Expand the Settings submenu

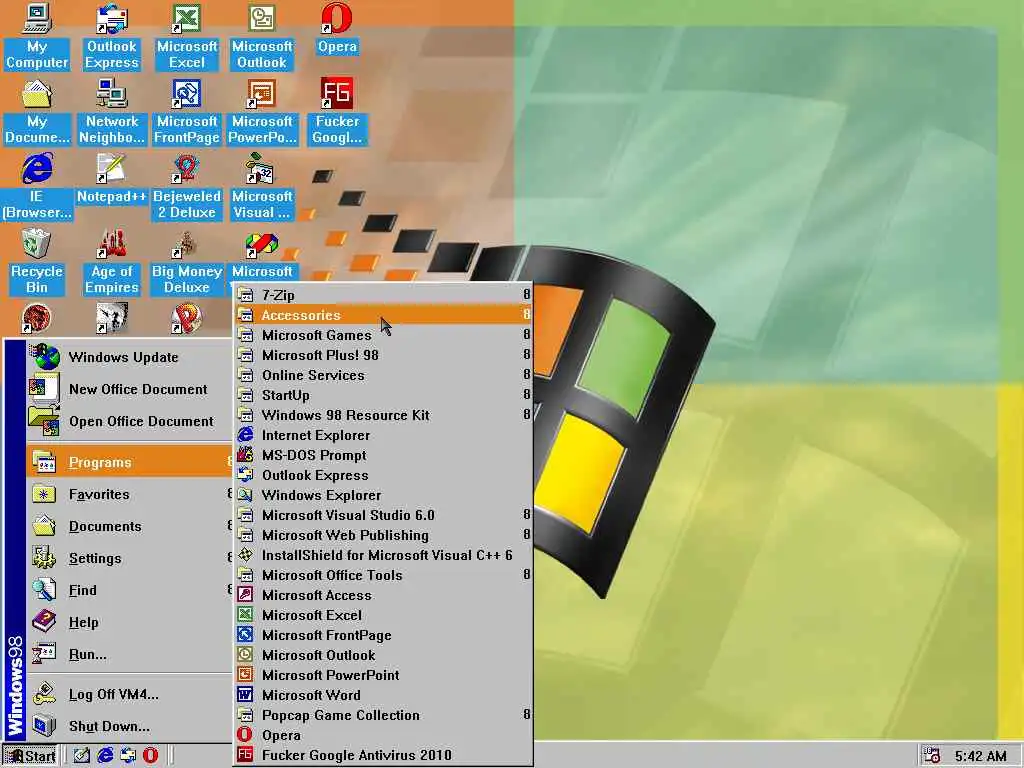tap(129, 558)
